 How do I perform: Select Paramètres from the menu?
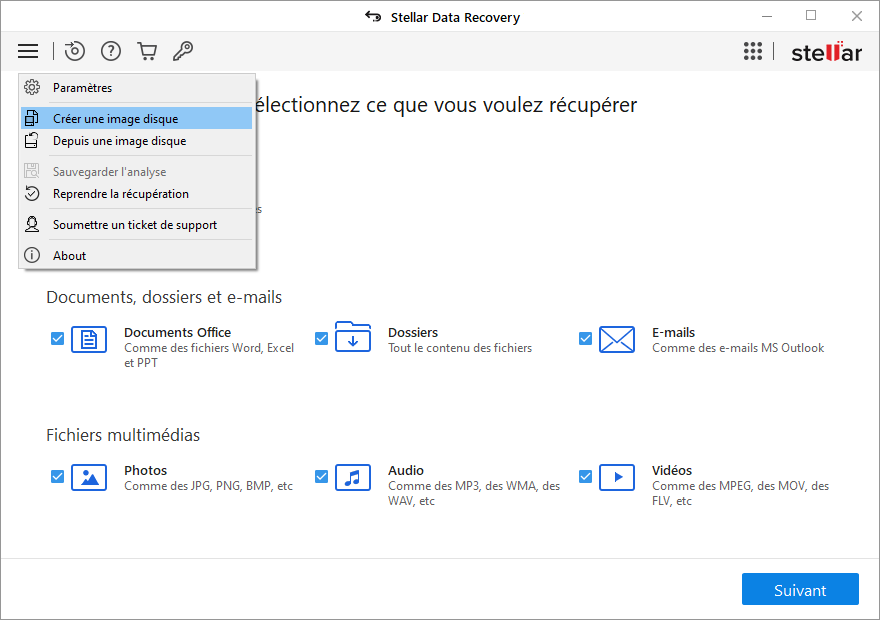82,88
